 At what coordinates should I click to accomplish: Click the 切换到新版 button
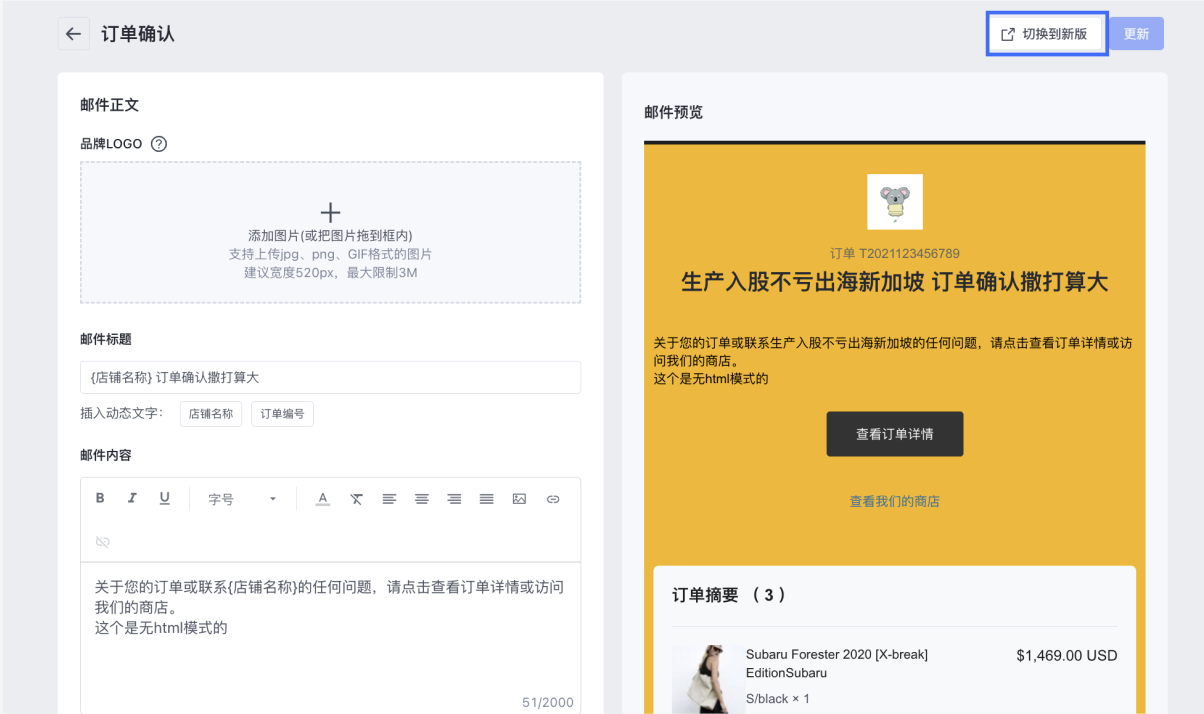point(1046,34)
